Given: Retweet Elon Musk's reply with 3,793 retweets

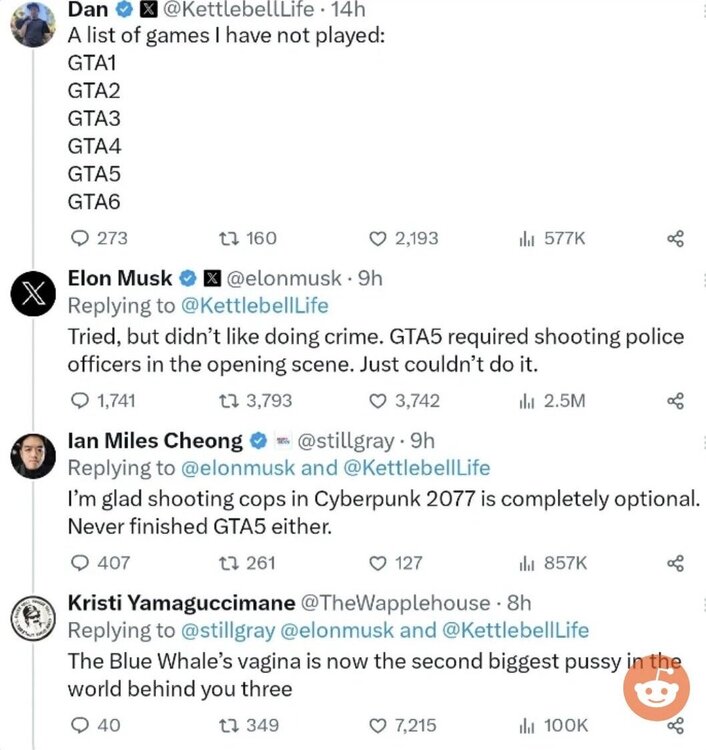Looking at the screenshot, I should point(227,401).
